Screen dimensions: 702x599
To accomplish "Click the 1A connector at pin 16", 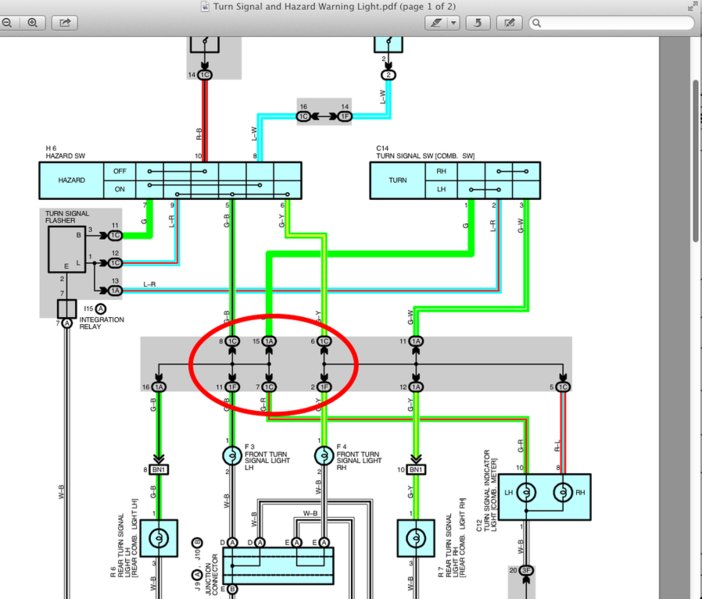I will coord(159,387).
